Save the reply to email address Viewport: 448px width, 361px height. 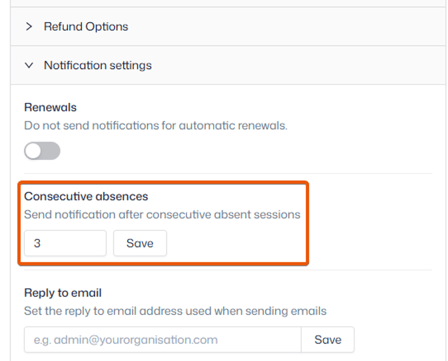(328, 340)
